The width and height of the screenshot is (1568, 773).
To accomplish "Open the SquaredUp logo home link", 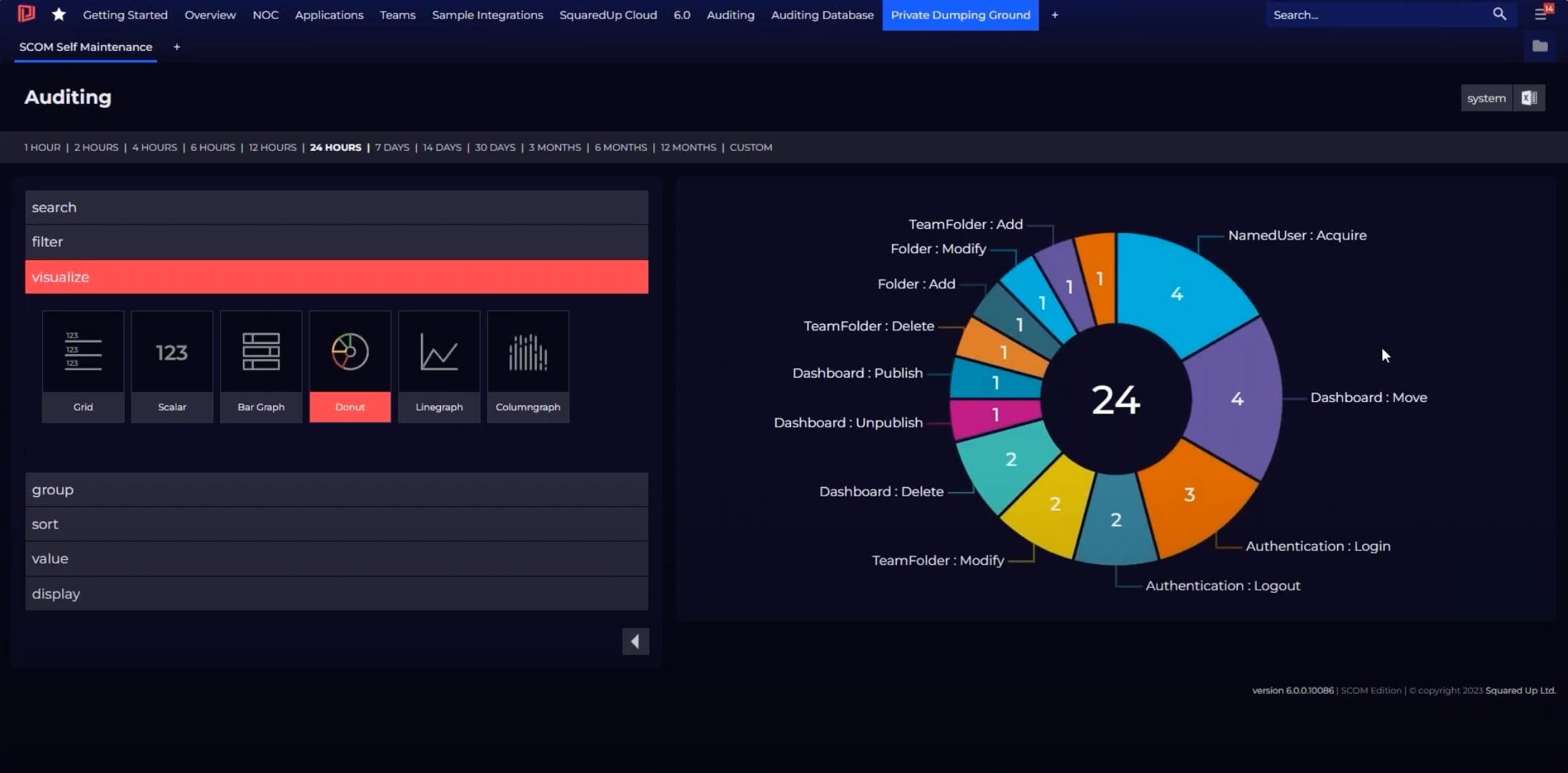I will point(26,14).
